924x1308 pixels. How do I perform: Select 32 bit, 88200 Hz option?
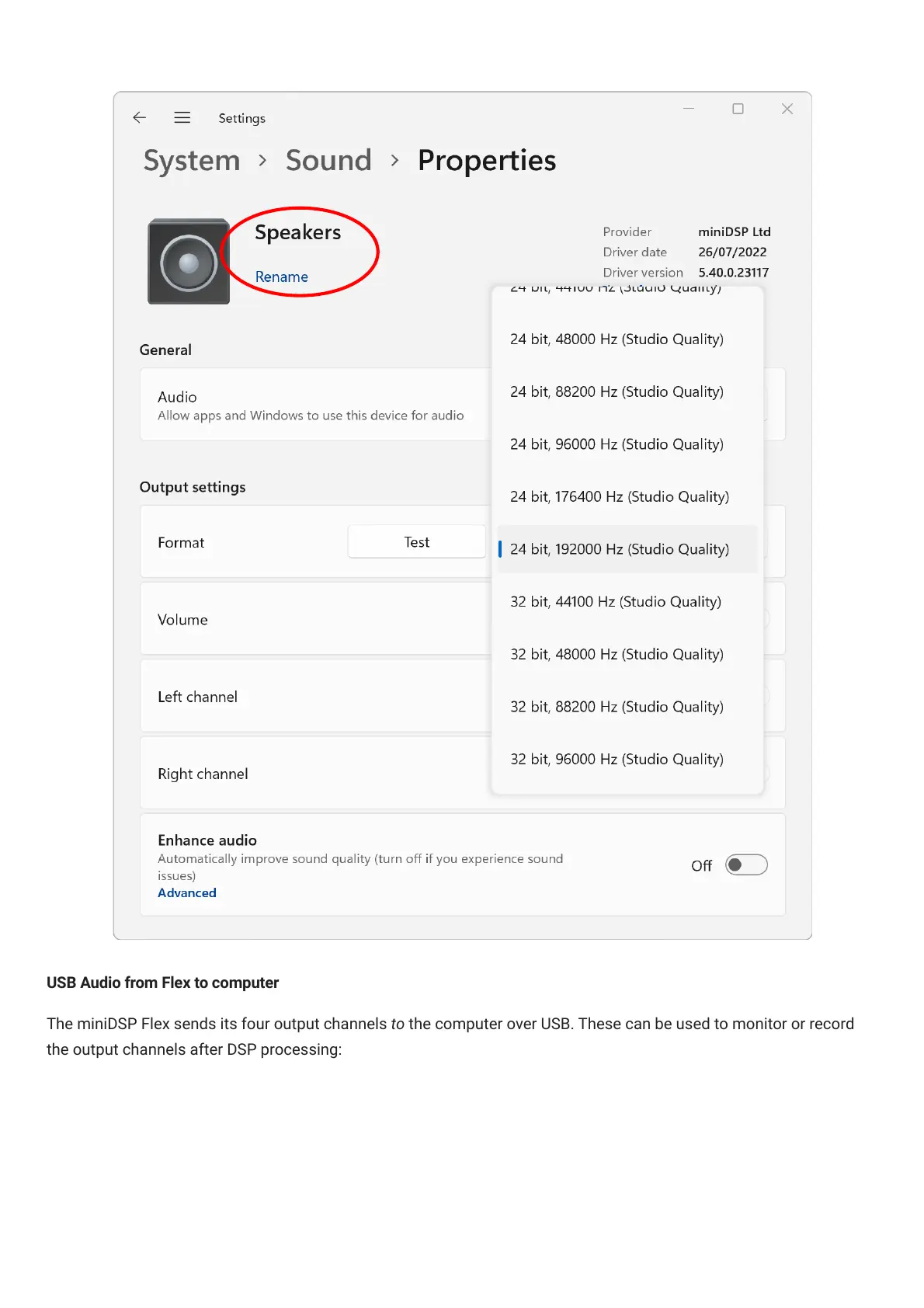click(617, 707)
